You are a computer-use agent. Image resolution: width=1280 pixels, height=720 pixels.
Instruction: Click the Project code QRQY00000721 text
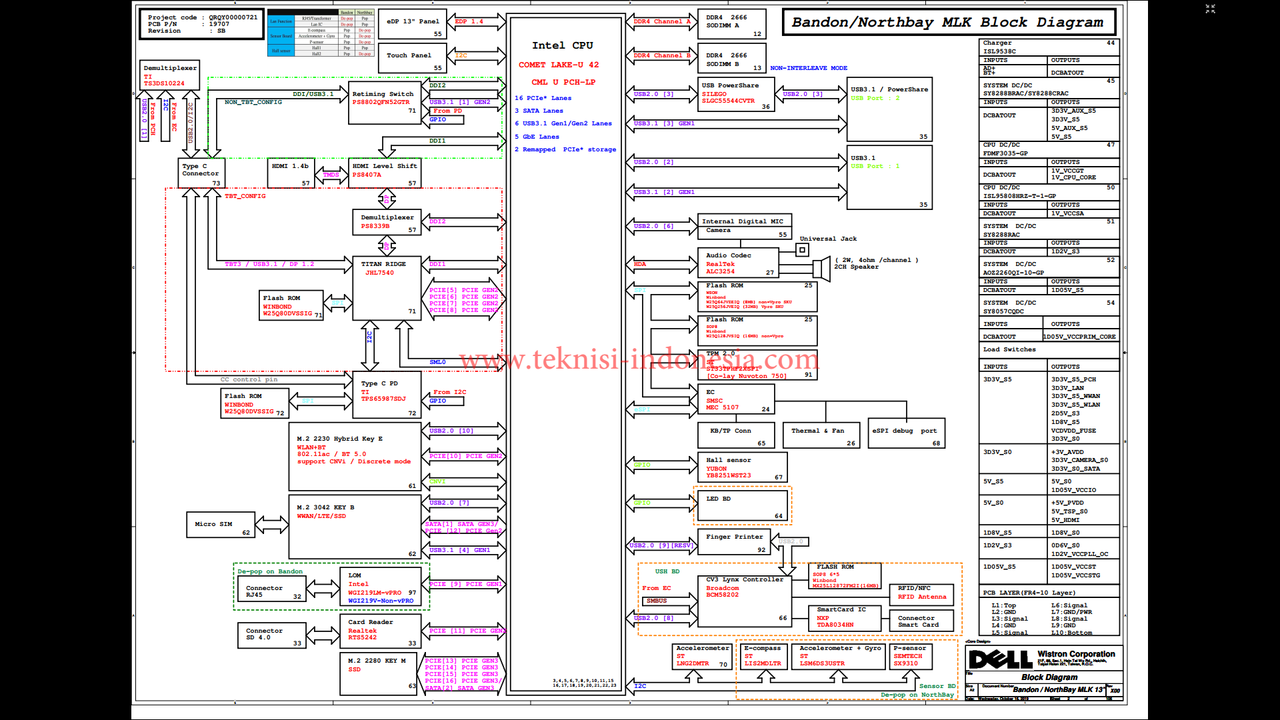point(203,17)
